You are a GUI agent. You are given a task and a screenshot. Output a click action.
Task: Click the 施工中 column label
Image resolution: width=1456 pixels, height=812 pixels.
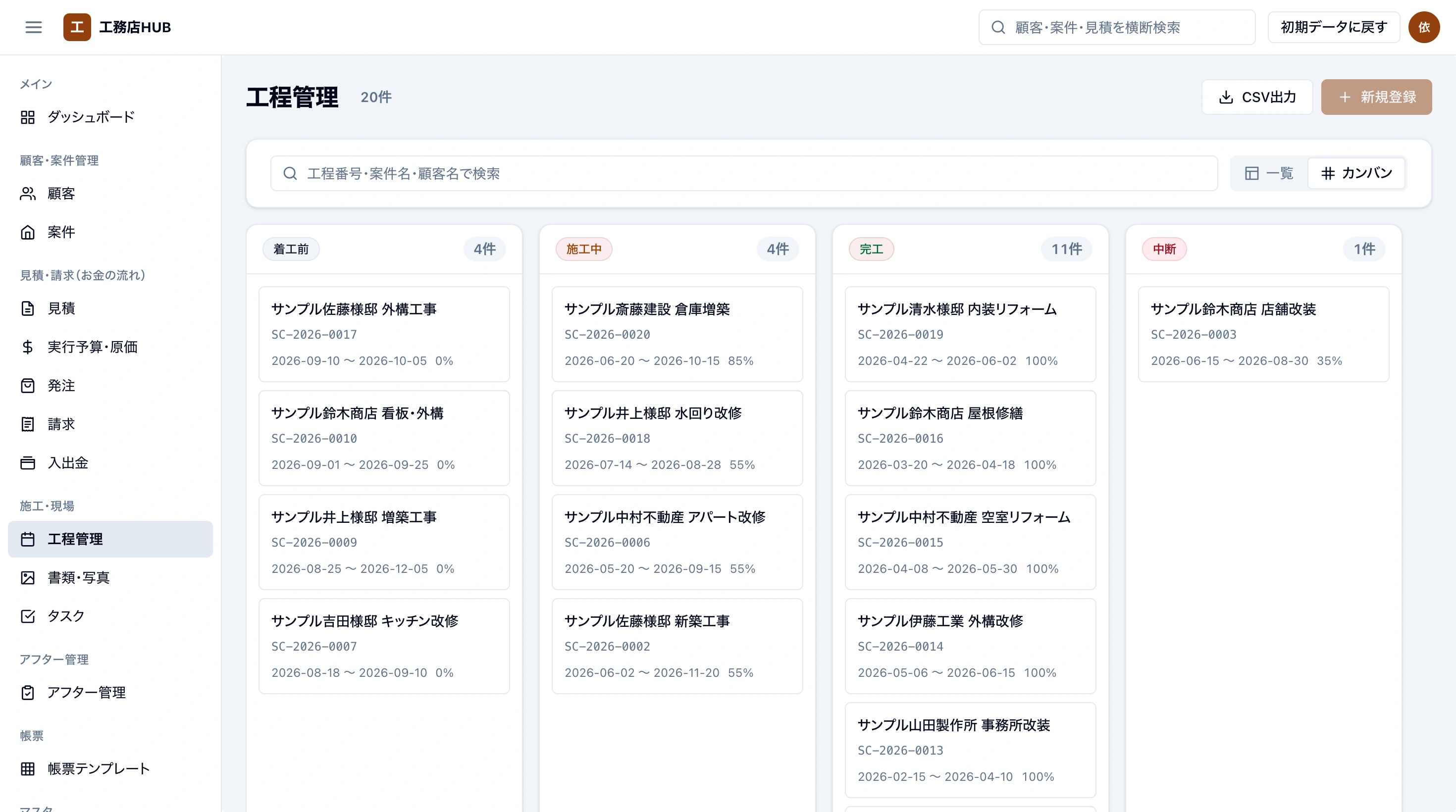coord(584,249)
